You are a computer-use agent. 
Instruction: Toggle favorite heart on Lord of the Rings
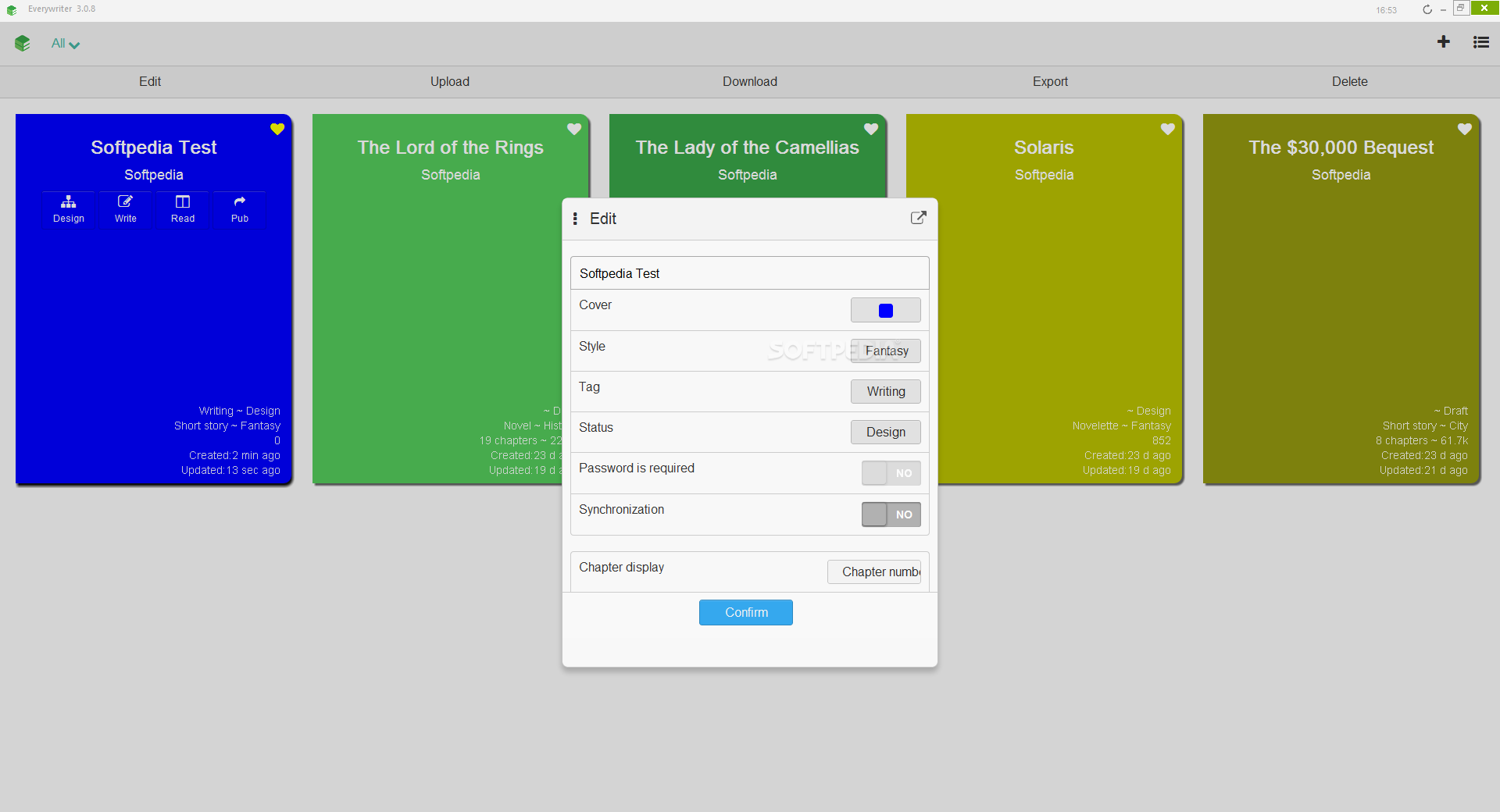click(x=574, y=129)
